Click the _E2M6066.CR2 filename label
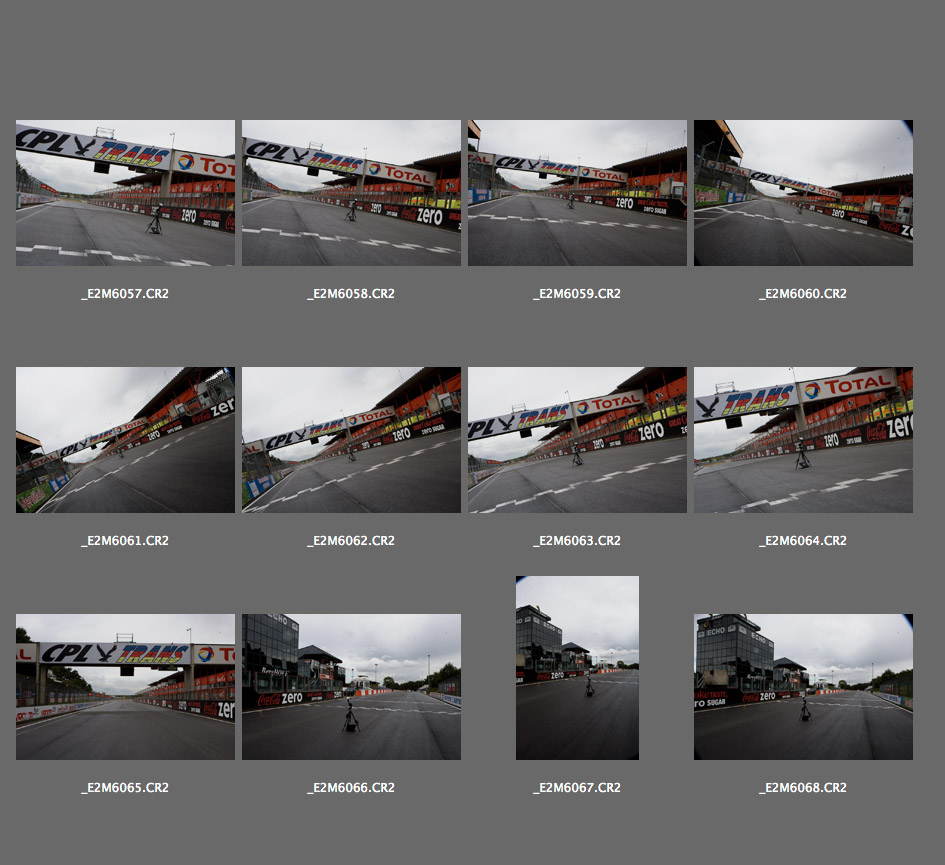The height and width of the screenshot is (865, 945). click(351, 788)
